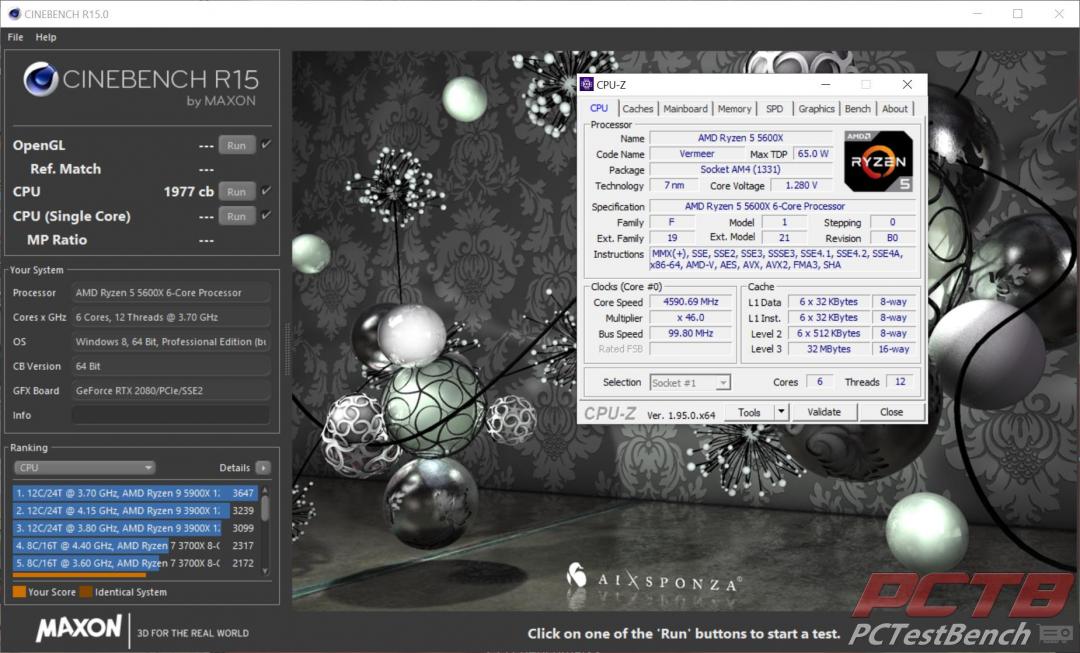
Task: Expand the ranking Details arrow
Action: tap(263, 468)
